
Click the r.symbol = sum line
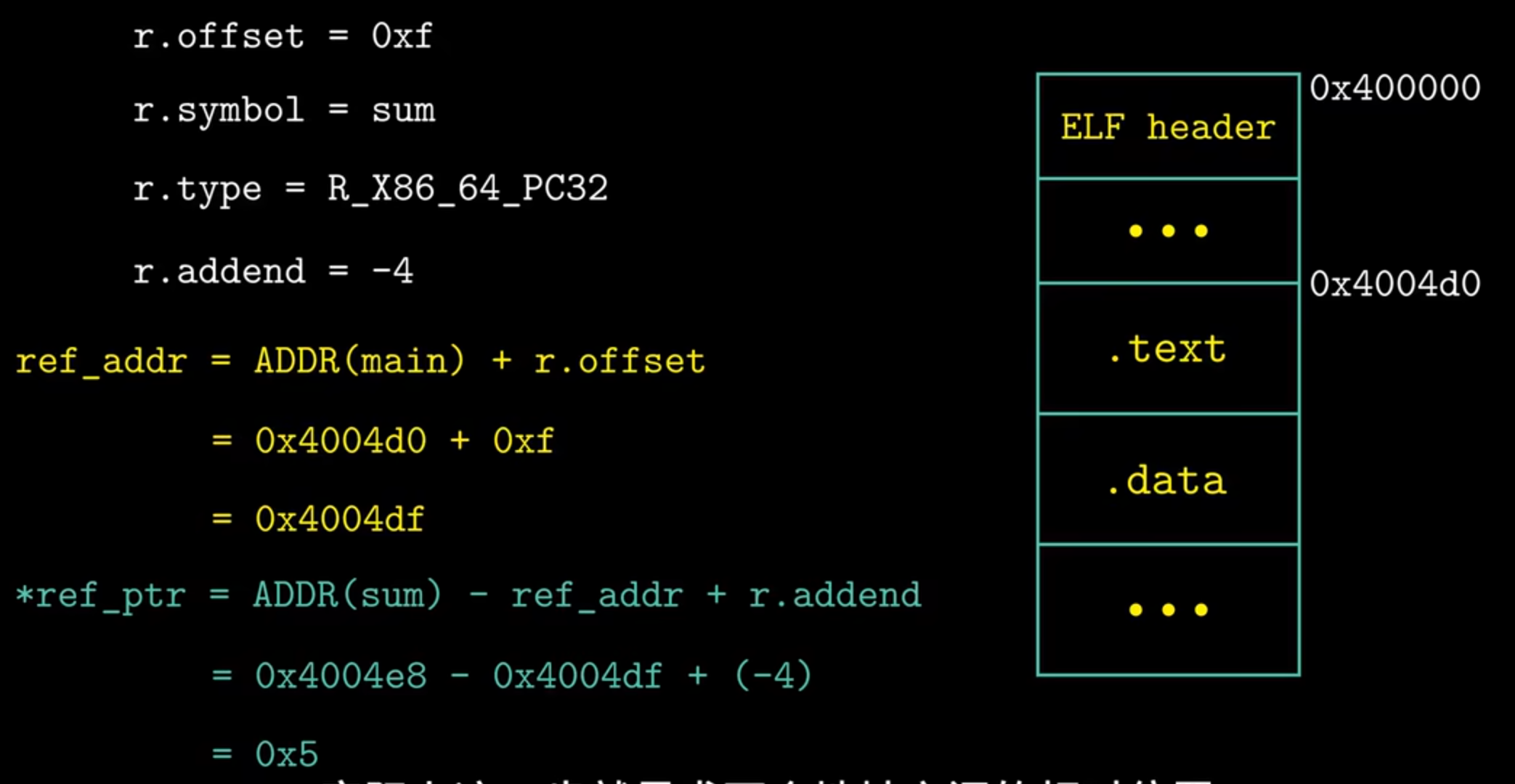tap(284, 111)
